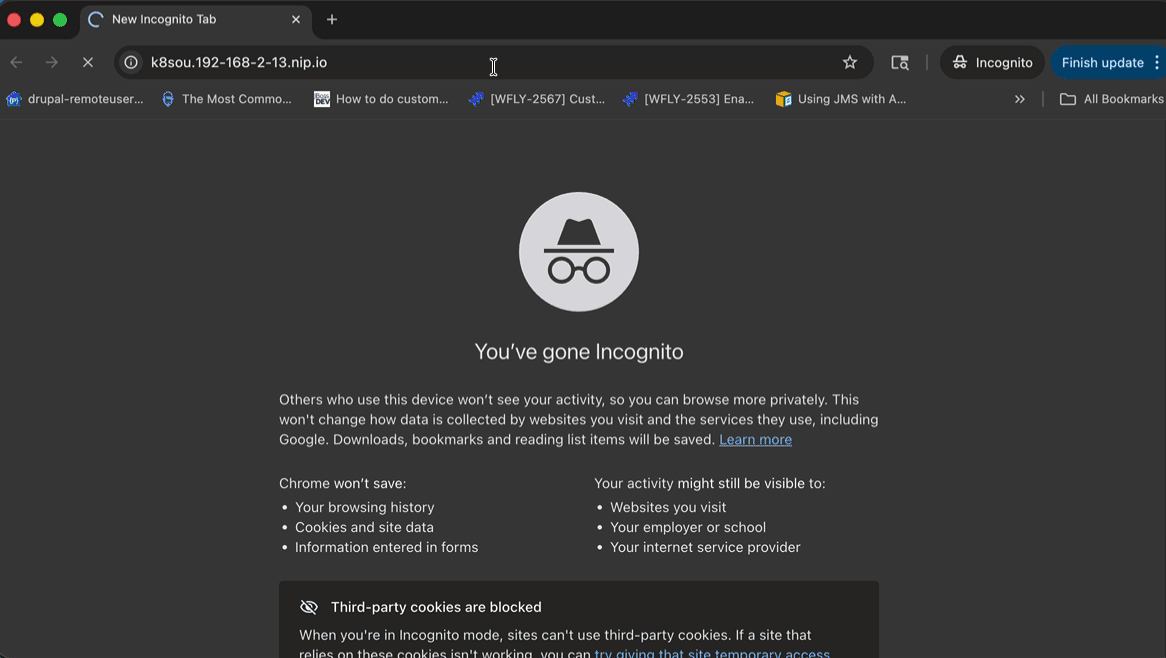Click the Incognito profile button
This screenshot has height=658, width=1166.
(x=992, y=62)
